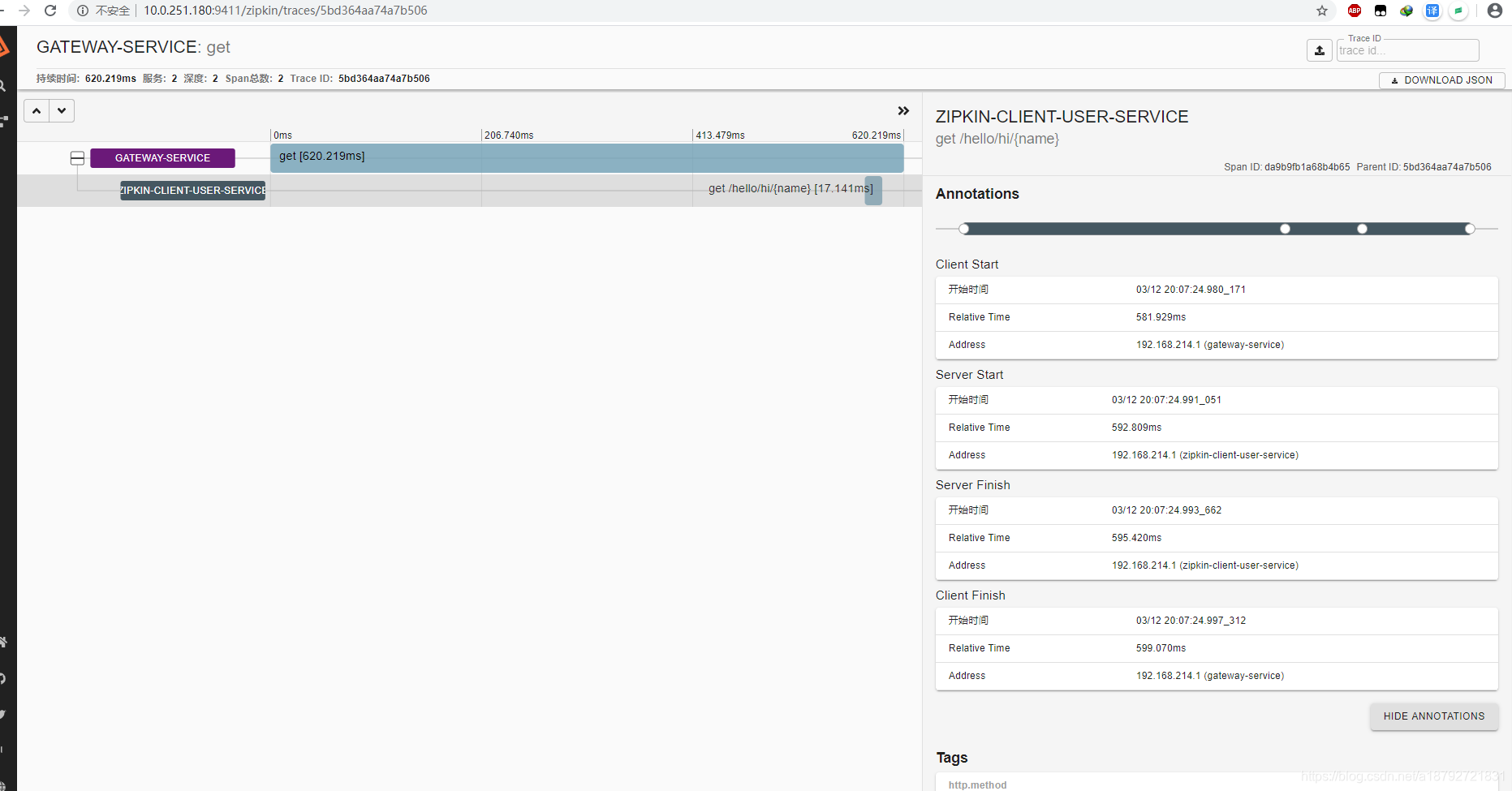Click Server Finish time 03/12 20:07:24.993_662
Image resolution: width=1512 pixels, height=791 pixels.
click(1166, 510)
